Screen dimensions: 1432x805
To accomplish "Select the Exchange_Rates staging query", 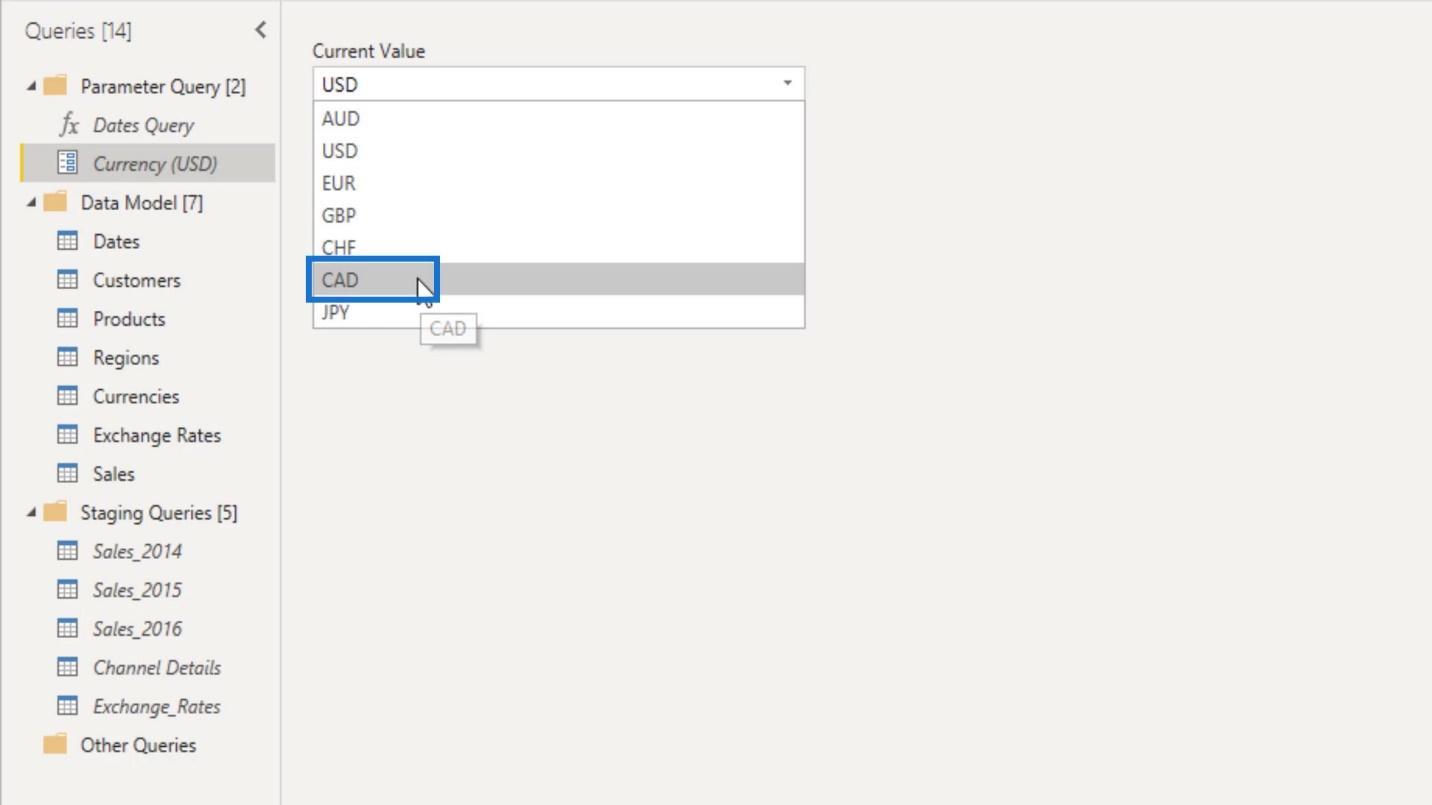I will coord(157,707).
